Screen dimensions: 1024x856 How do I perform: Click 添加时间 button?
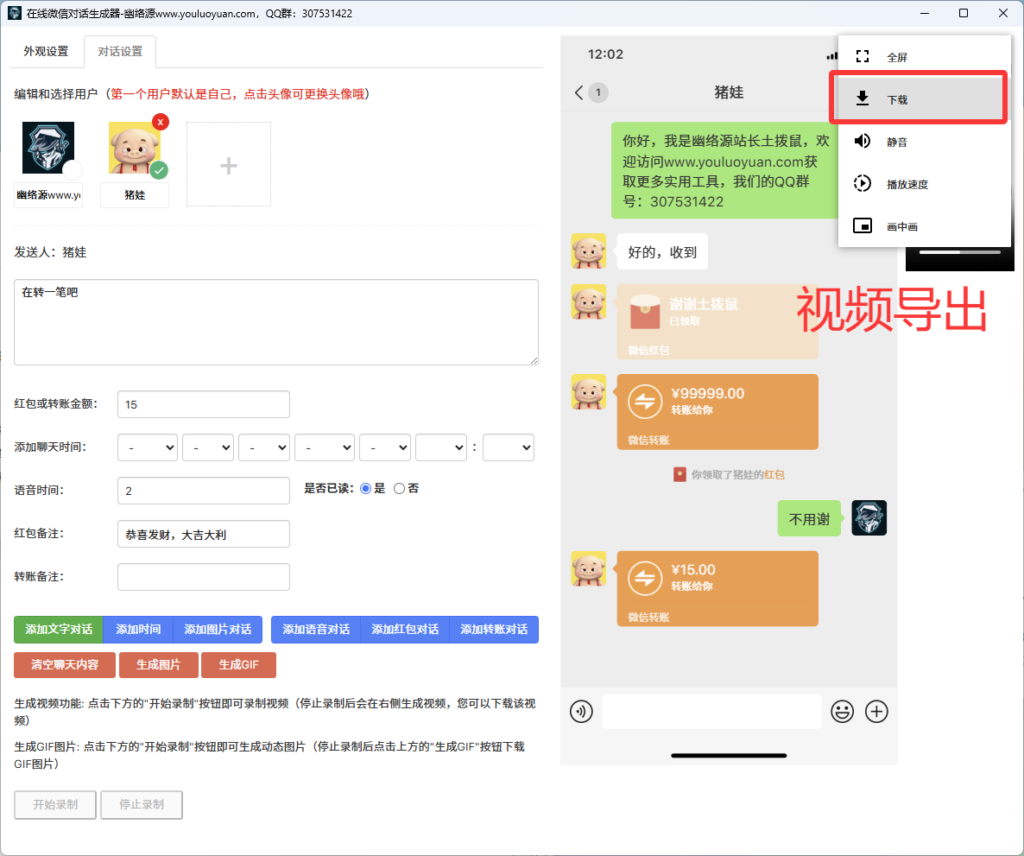[x=138, y=629]
